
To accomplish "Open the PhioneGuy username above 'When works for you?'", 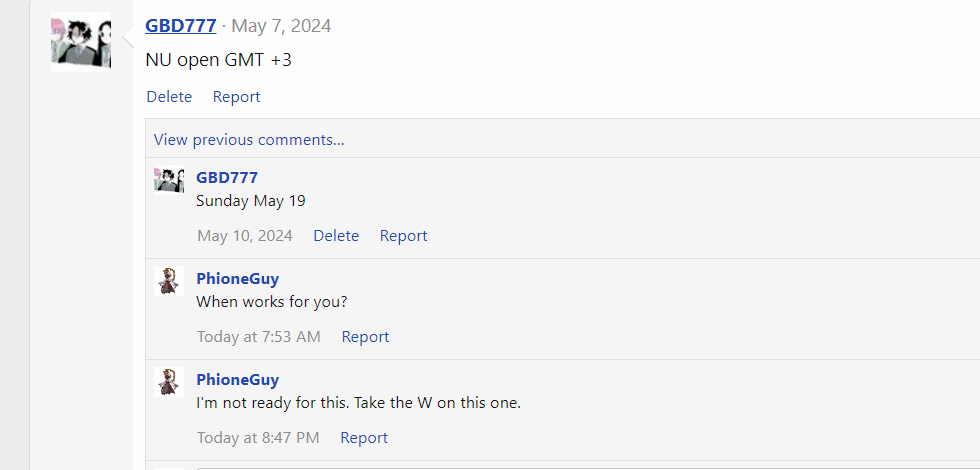I will (x=237, y=278).
